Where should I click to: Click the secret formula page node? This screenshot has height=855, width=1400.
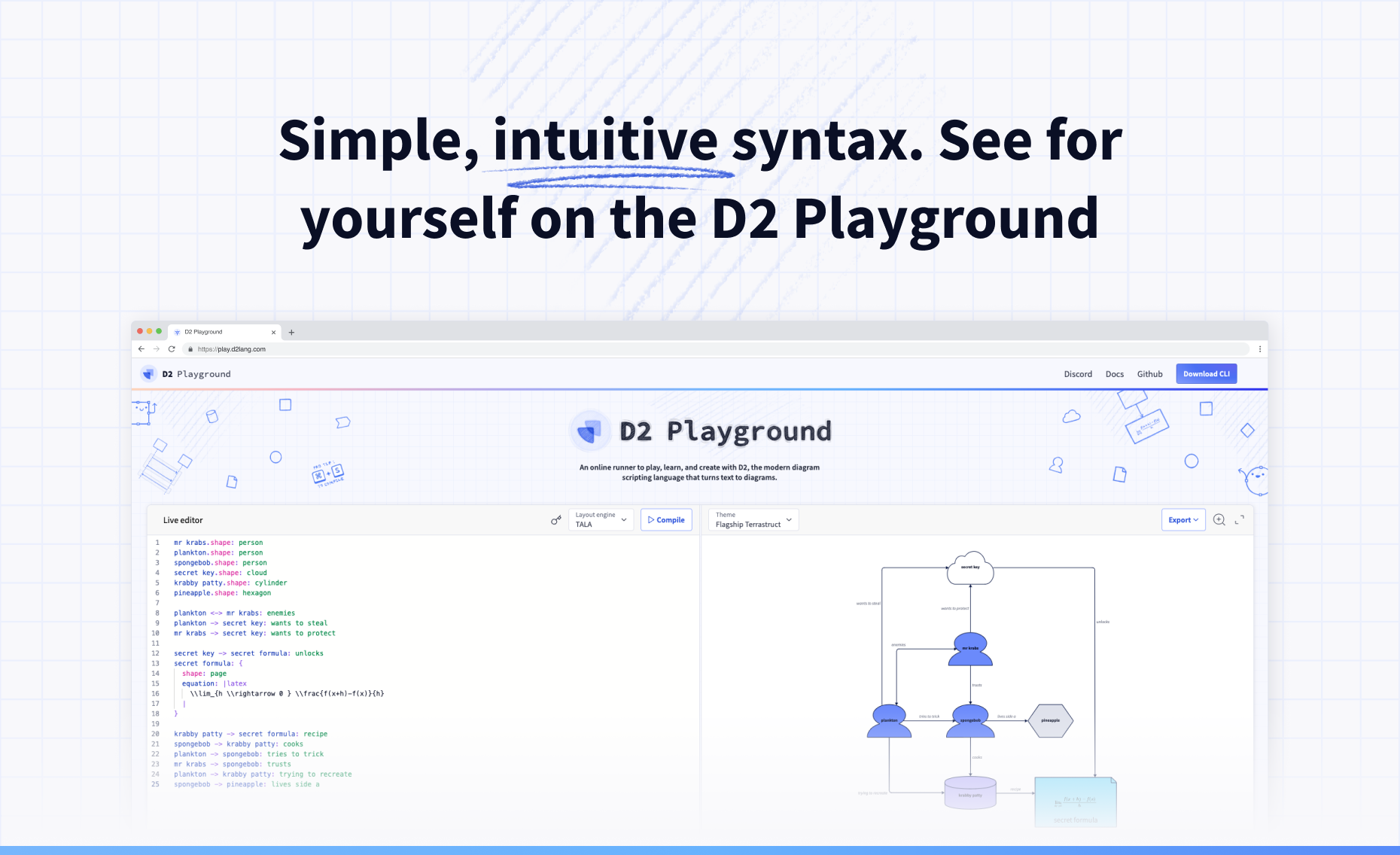1076,802
